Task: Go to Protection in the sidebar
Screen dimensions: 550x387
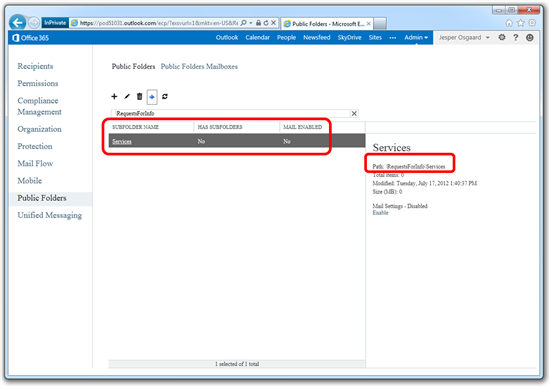Action: click(x=35, y=146)
